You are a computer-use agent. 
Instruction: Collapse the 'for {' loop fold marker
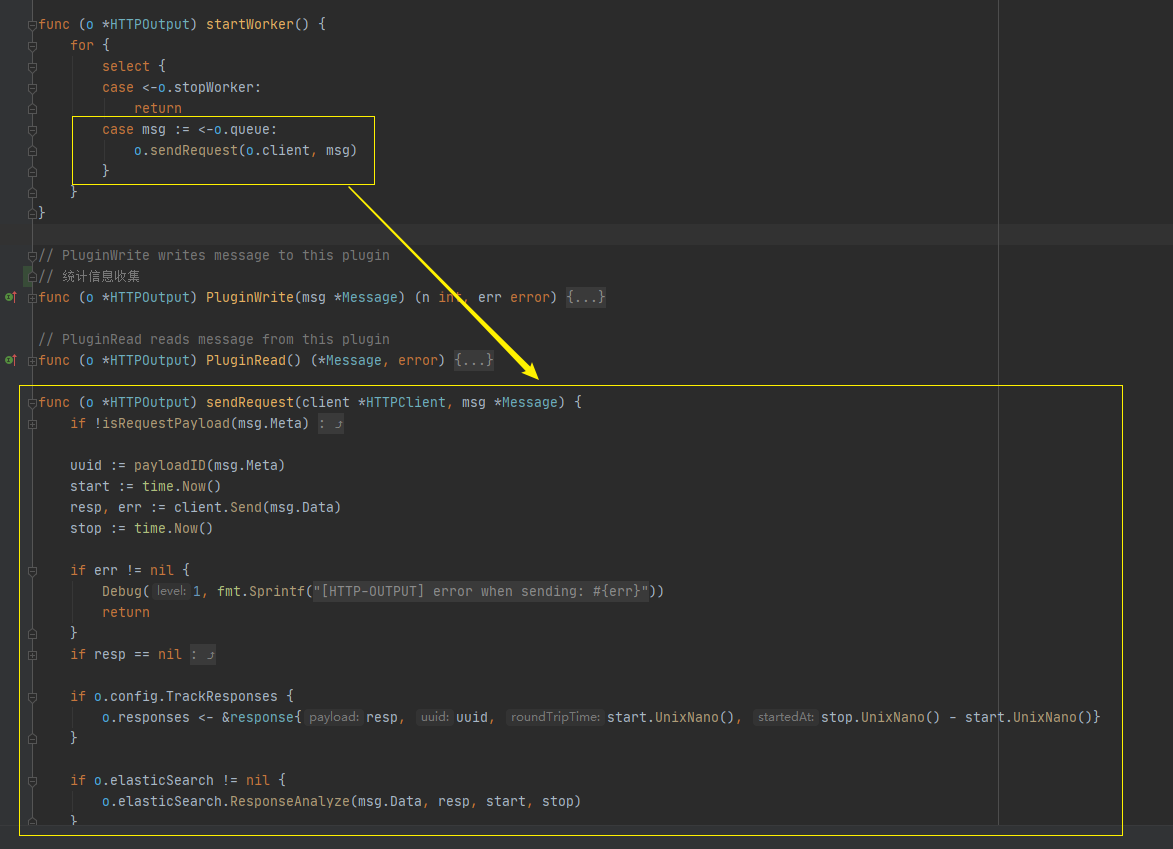[x=32, y=46]
